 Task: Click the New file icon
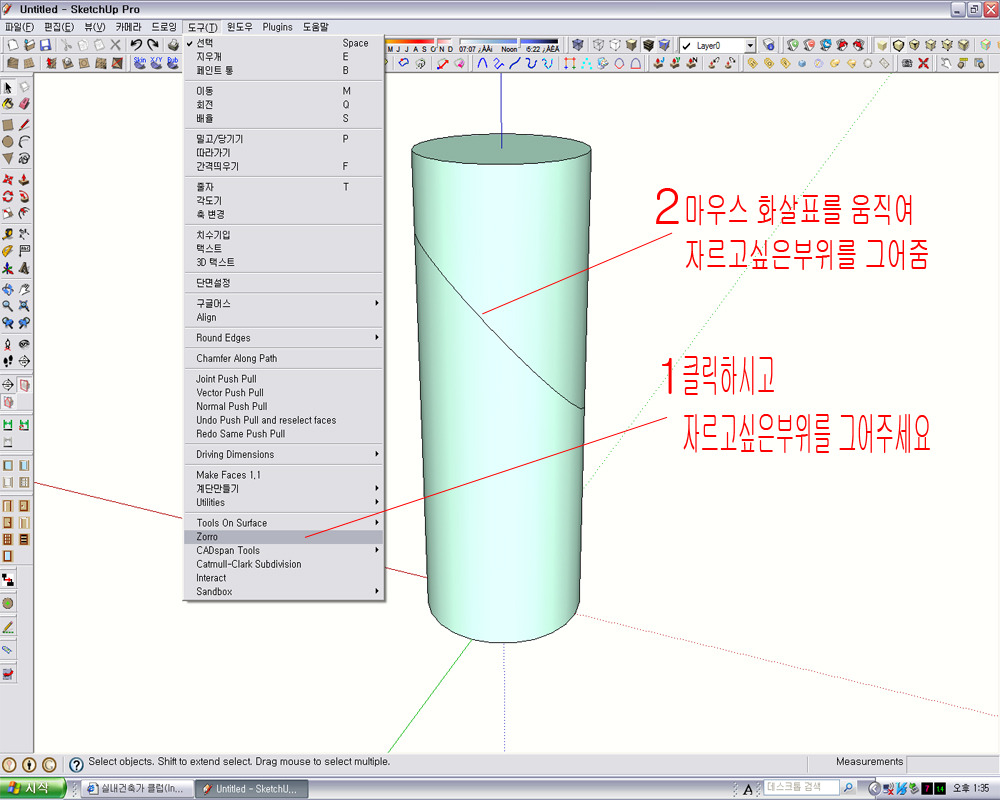pyautogui.click(x=12, y=45)
